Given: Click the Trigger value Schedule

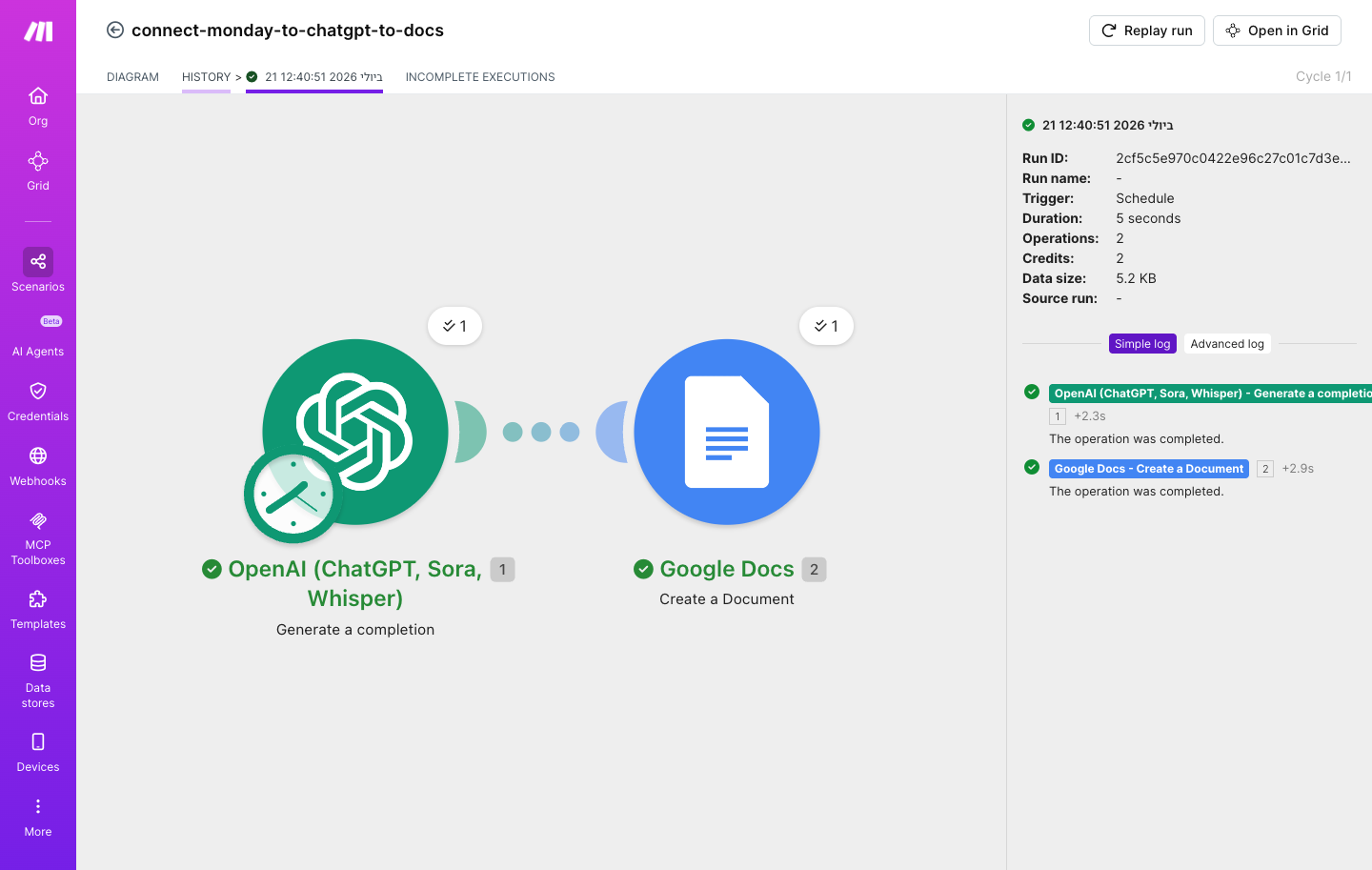Looking at the screenshot, I should coord(1145,198).
